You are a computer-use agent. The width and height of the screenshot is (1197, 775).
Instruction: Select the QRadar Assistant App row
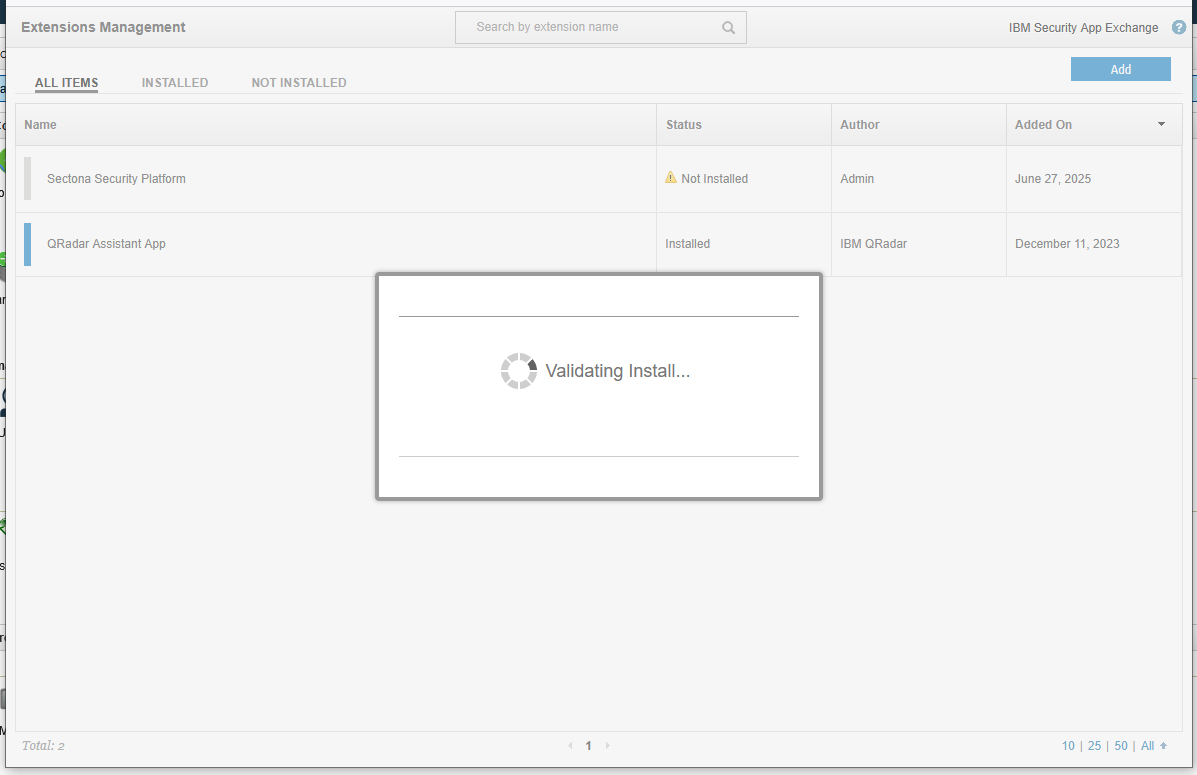pyautogui.click(x=106, y=244)
